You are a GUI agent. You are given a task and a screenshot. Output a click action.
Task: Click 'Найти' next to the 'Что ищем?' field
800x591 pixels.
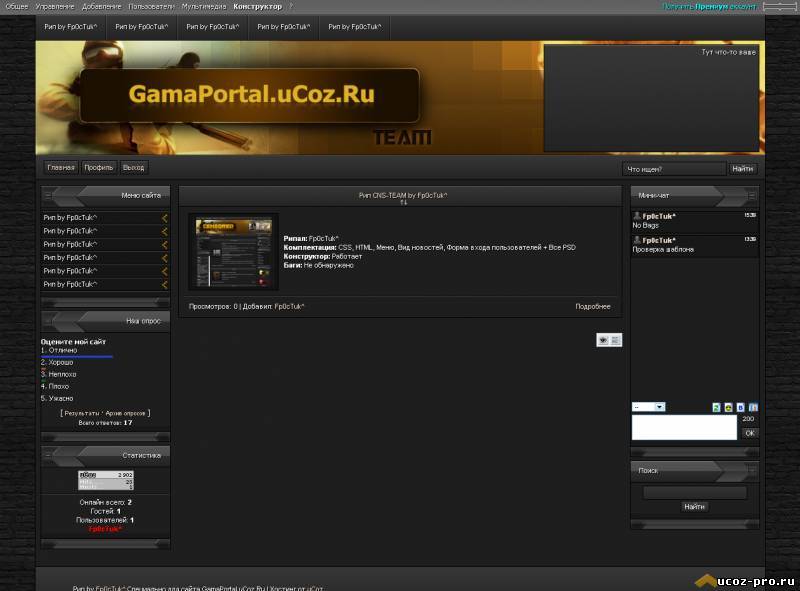click(x=742, y=169)
